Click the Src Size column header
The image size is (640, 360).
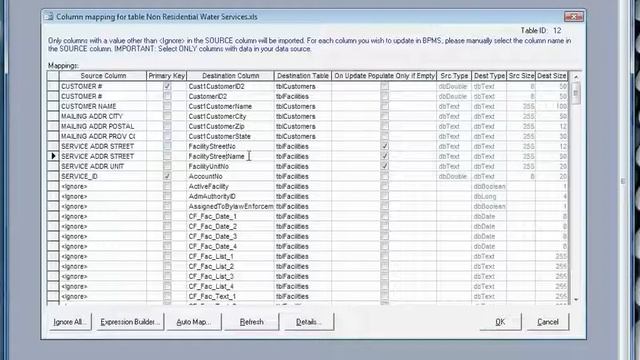tap(521, 76)
